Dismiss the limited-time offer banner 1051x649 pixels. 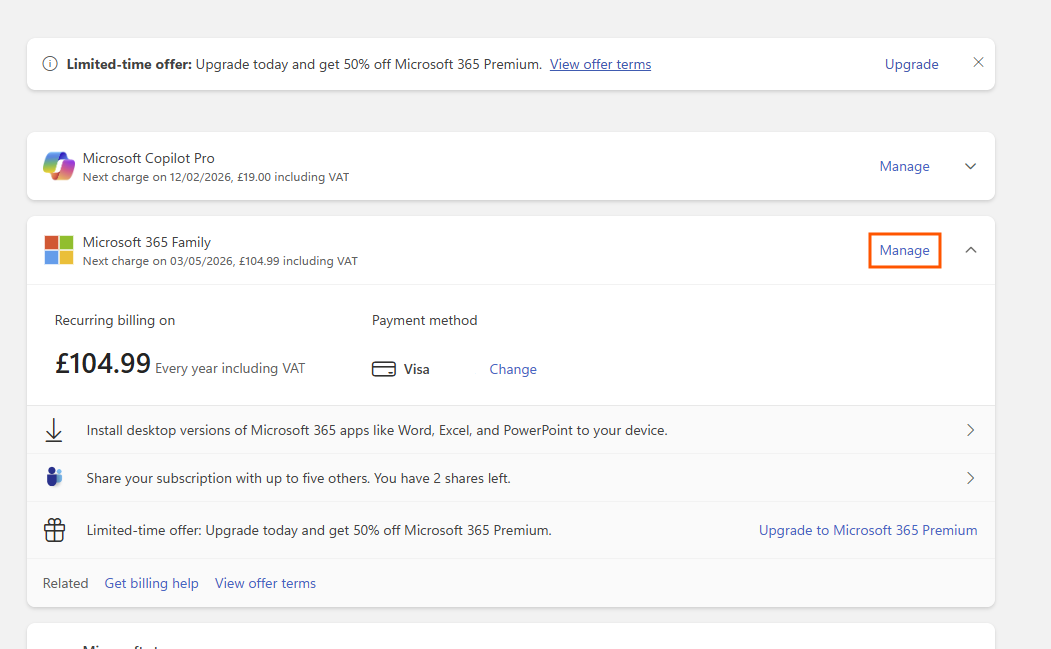click(x=978, y=62)
